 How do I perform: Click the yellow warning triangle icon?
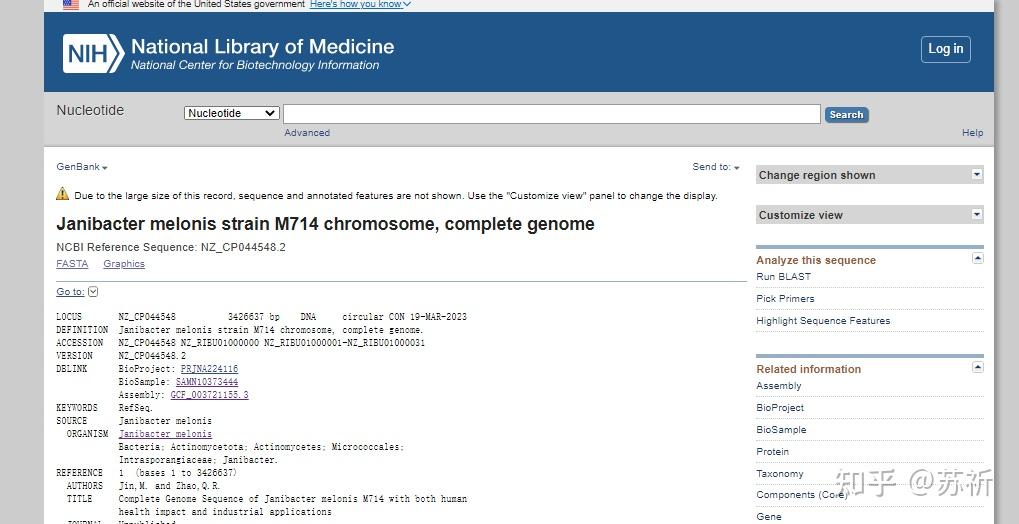click(x=63, y=195)
